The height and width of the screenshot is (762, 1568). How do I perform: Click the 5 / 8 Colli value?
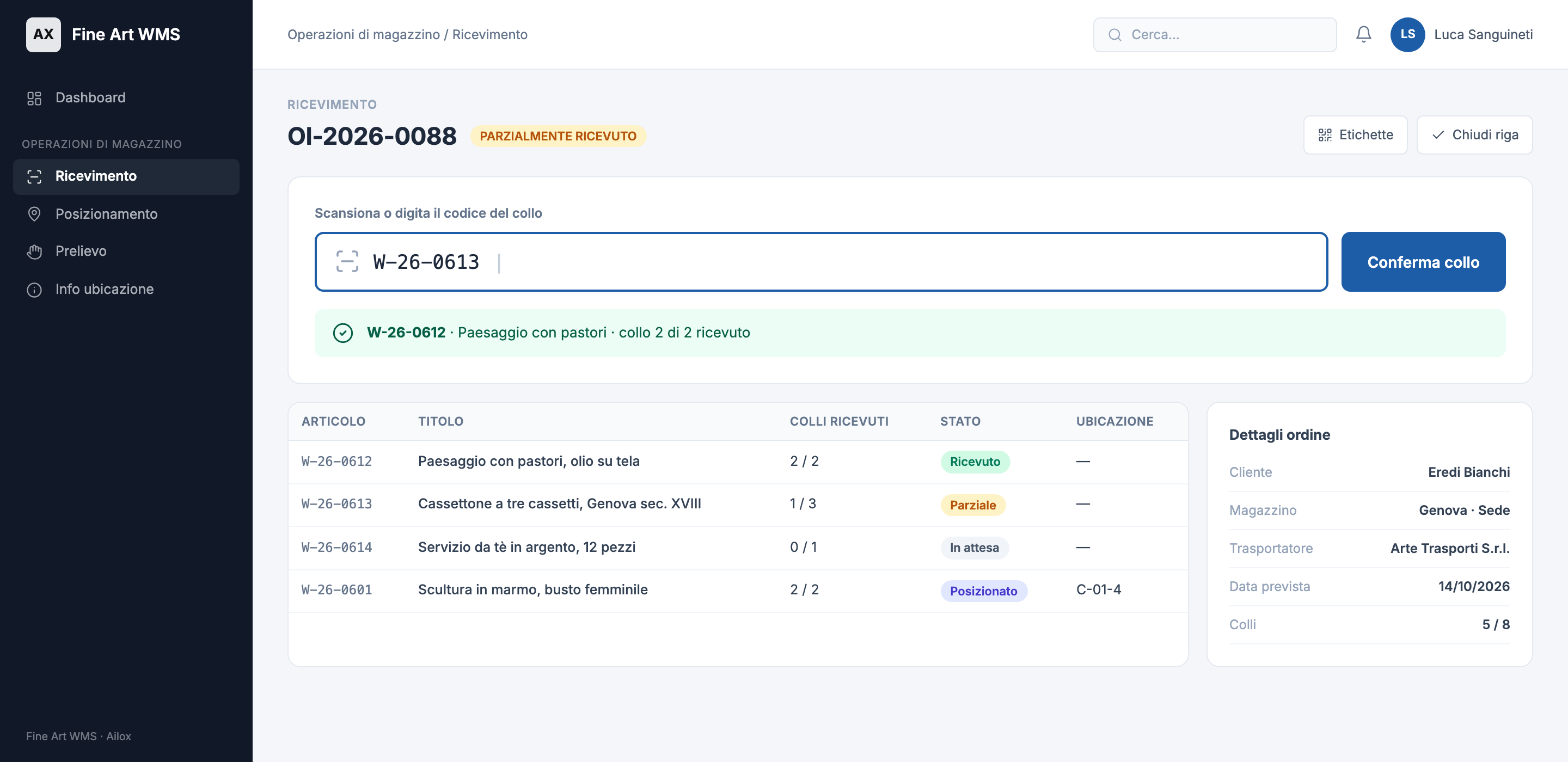point(1496,624)
